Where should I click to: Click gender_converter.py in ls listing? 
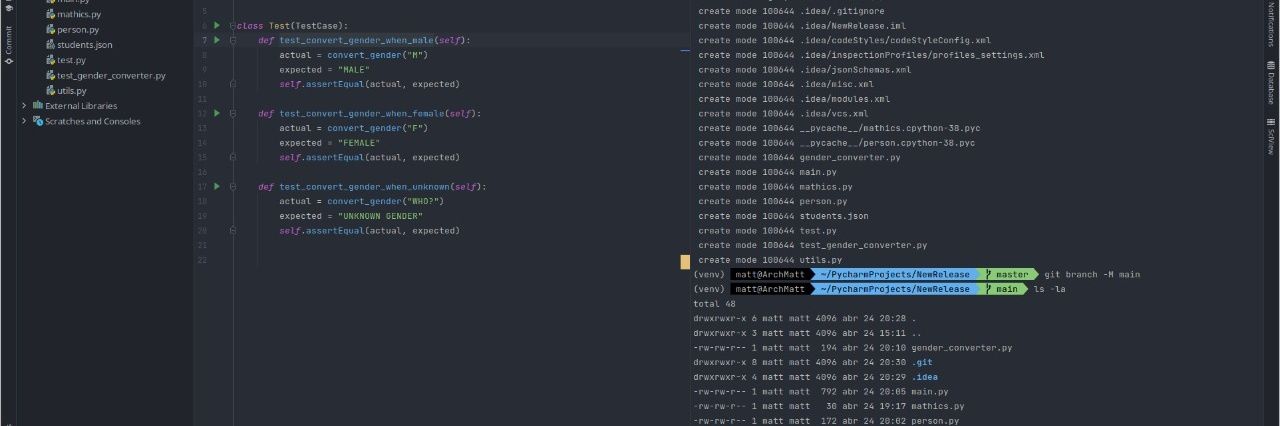pyautogui.click(x=961, y=347)
